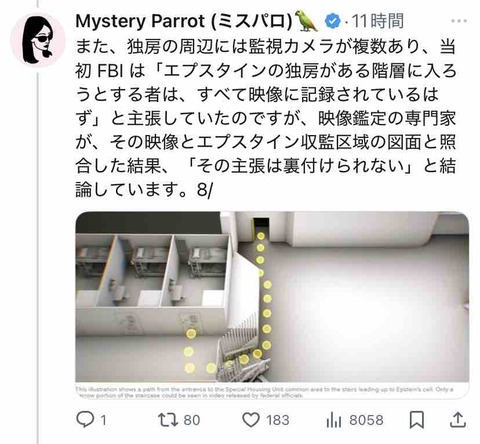480x444 pixels.
Task: Tap the share upload icon
Action: click(458, 420)
